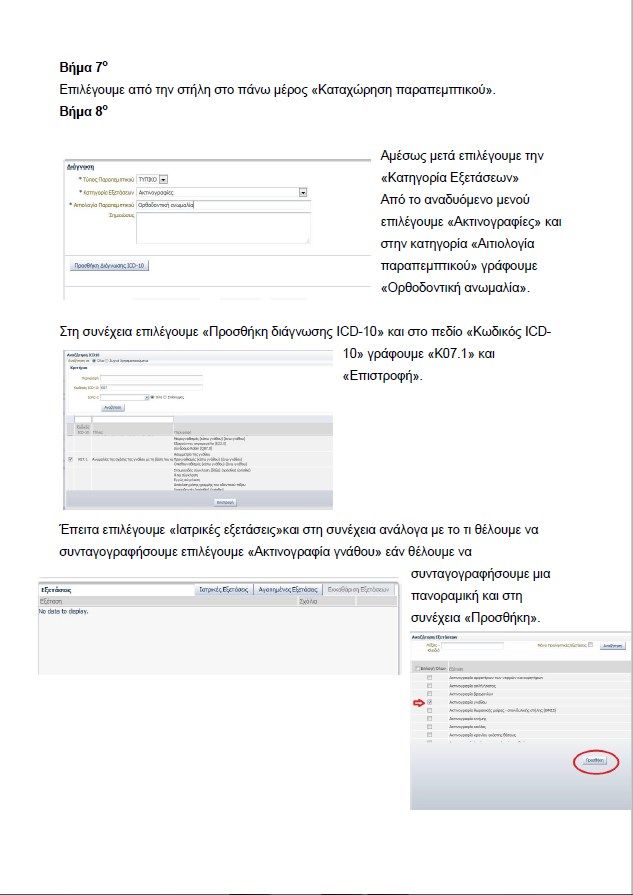Viewport: 633px width, 895px height.
Task: Click the Προσθήκη διάγνωσης ICD-10 button
Action: click(x=111, y=266)
